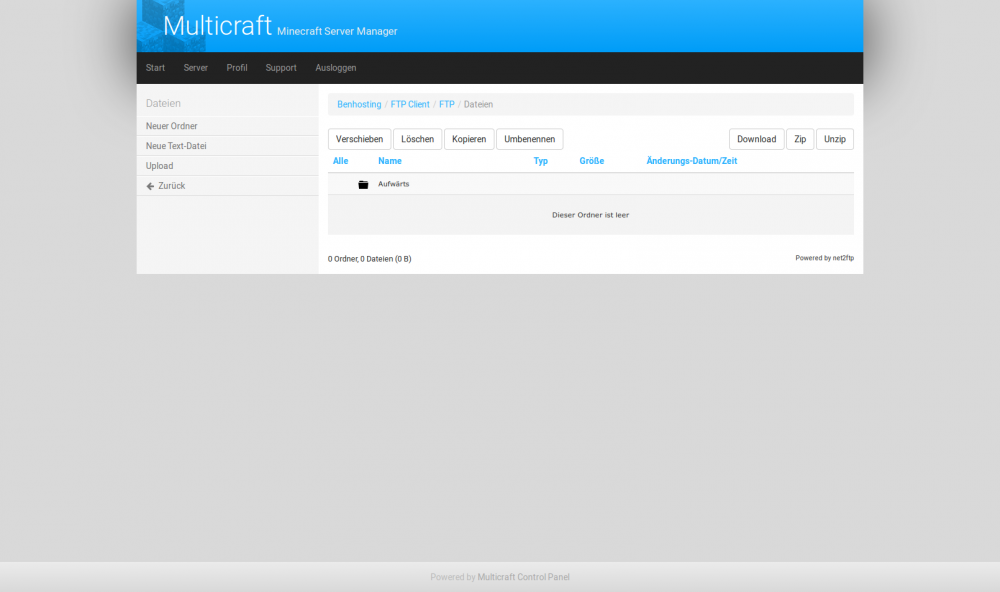This screenshot has width=1000, height=592.
Task: Open the Server menu item
Action: pos(196,68)
